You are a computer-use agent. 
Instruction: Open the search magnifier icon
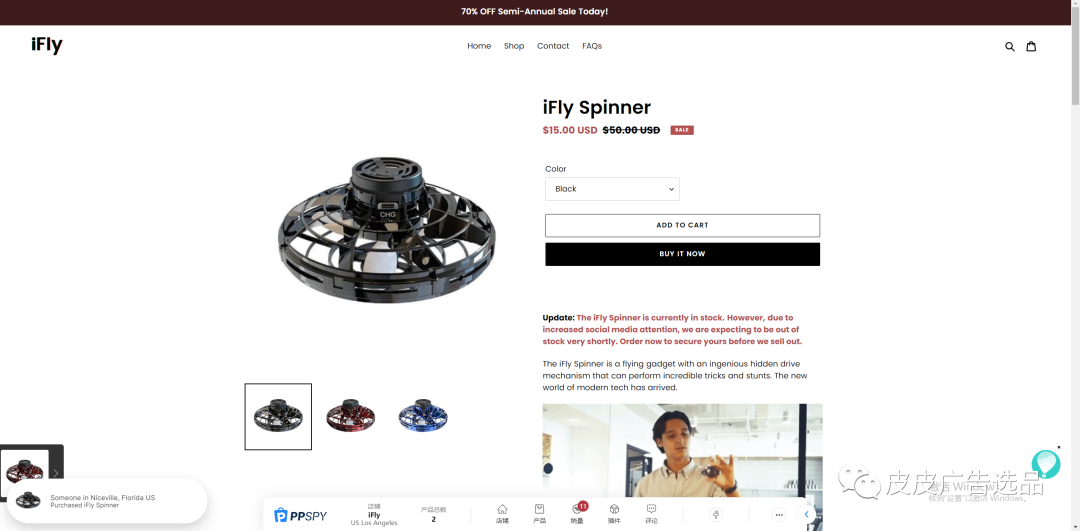(x=1010, y=46)
